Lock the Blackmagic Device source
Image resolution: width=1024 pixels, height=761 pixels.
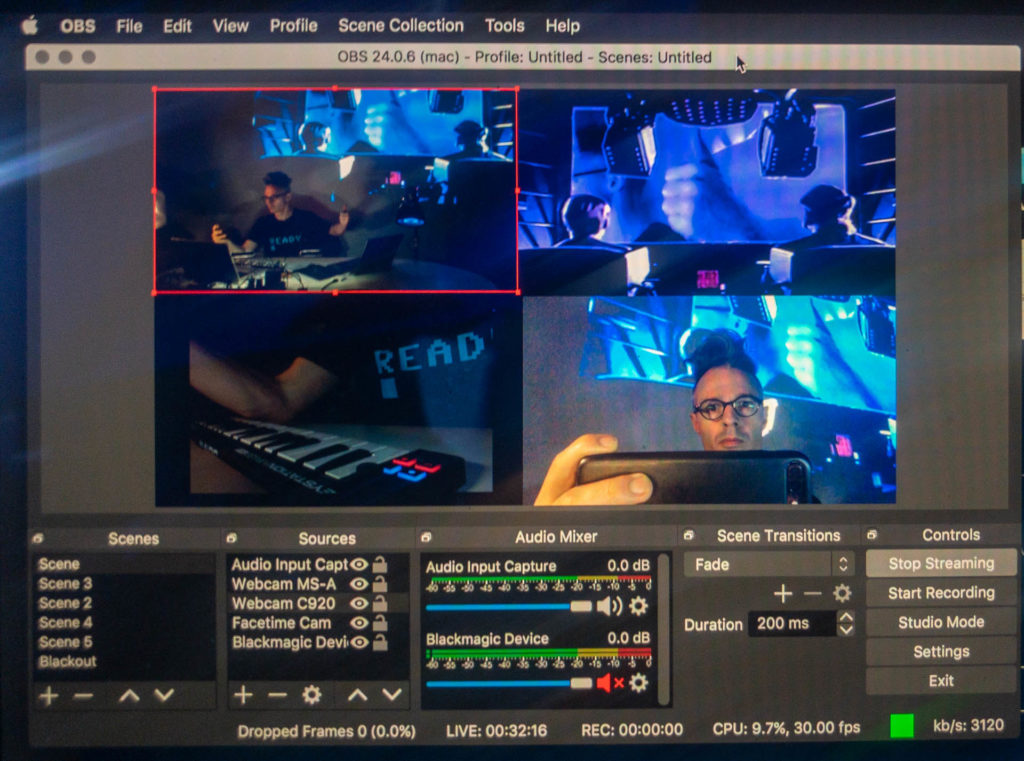379,642
